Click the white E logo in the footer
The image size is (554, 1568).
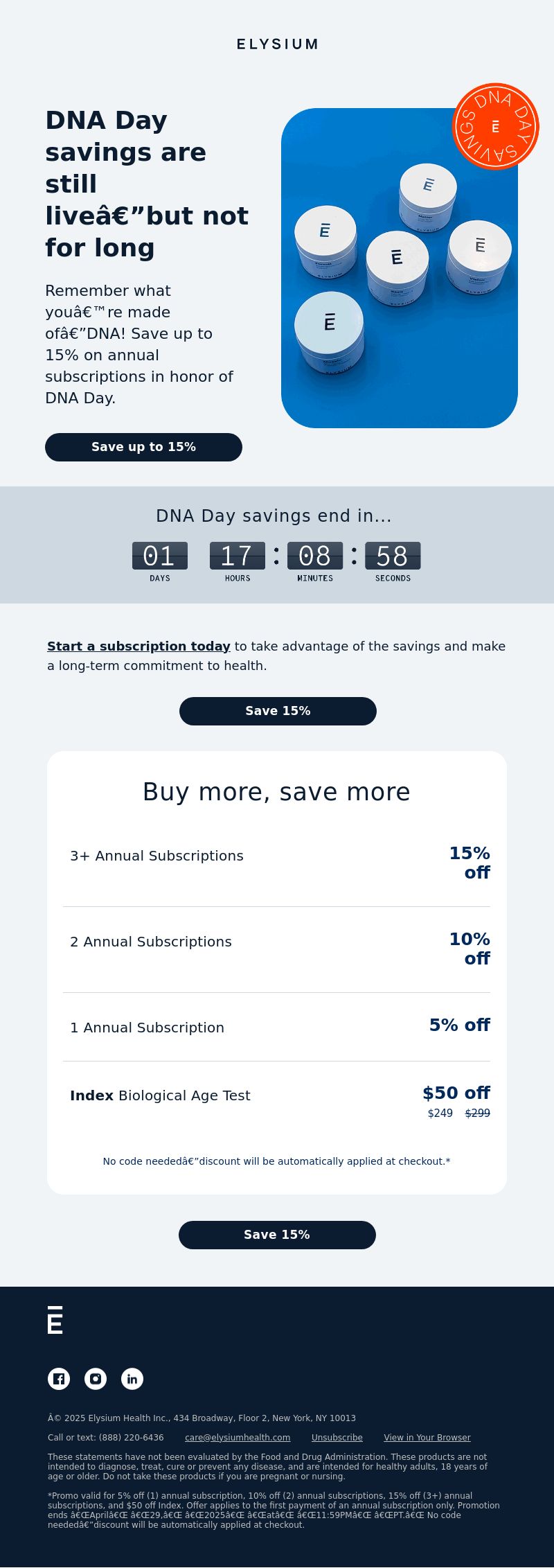(x=55, y=1320)
